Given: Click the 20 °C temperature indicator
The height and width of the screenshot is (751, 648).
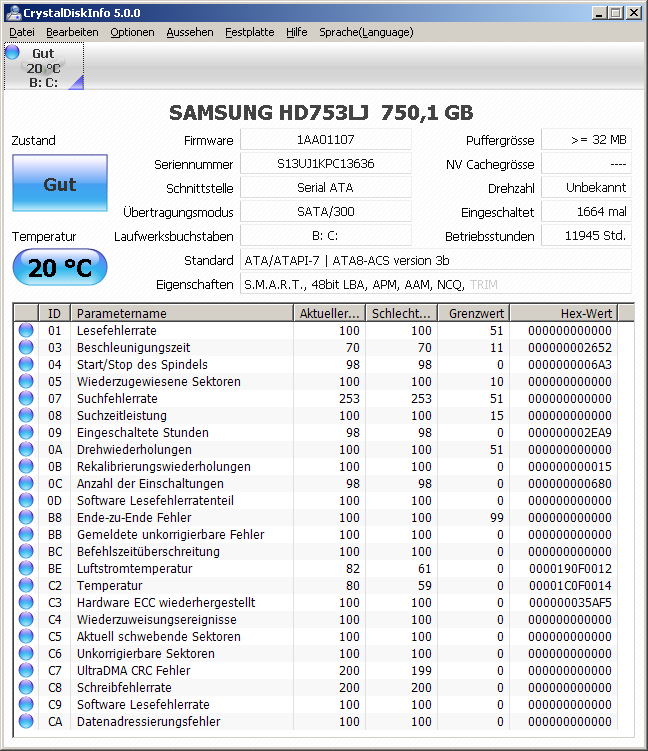Looking at the screenshot, I should 60,267.
